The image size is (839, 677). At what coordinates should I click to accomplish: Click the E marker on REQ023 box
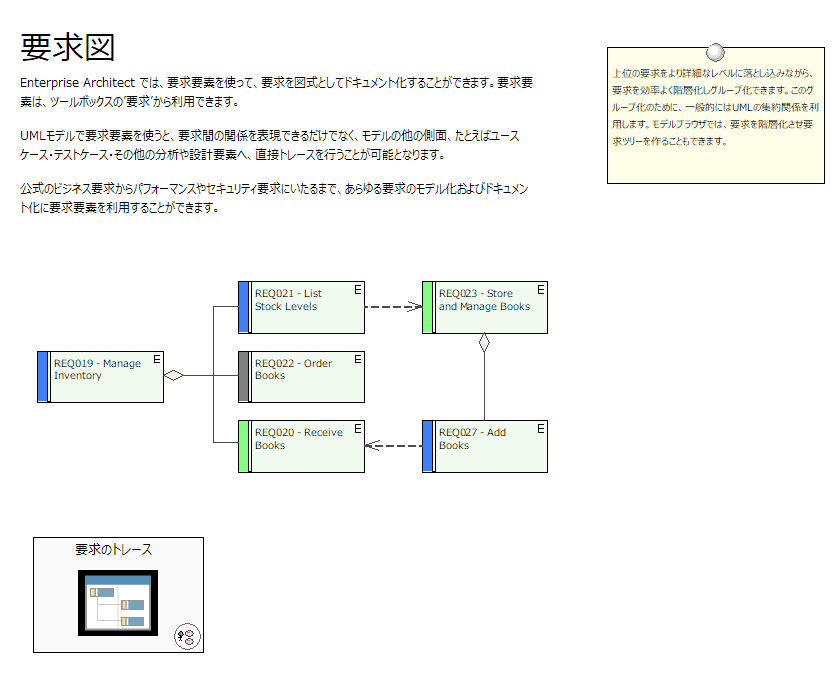point(540,290)
